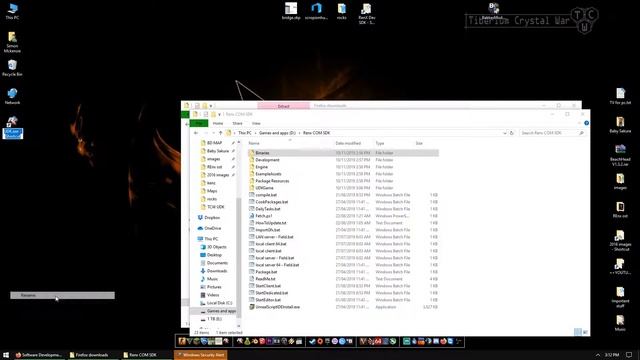Click Games and apps (D:) breadcrumb
The height and width of the screenshot is (360, 640).
coord(277,133)
